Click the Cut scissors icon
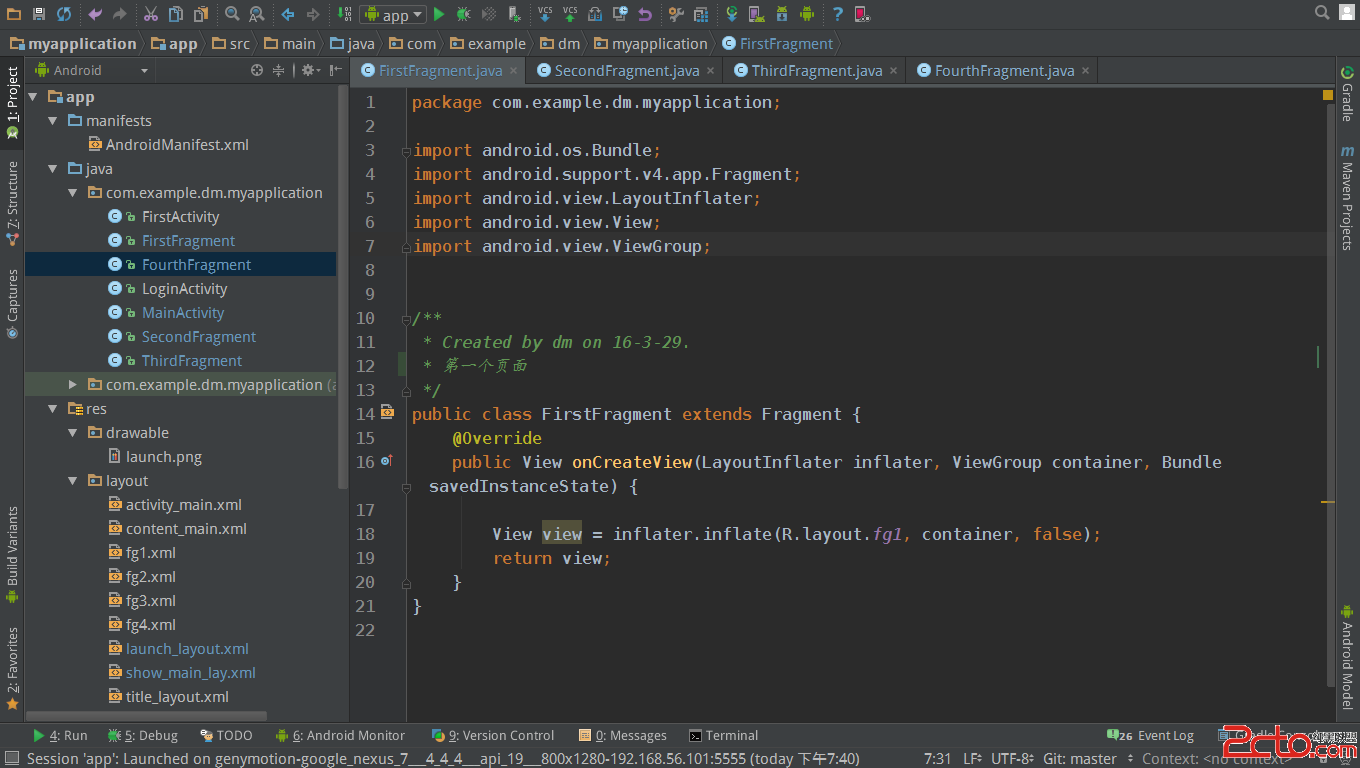Viewport: 1360px width, 768px height. [150, 14]
